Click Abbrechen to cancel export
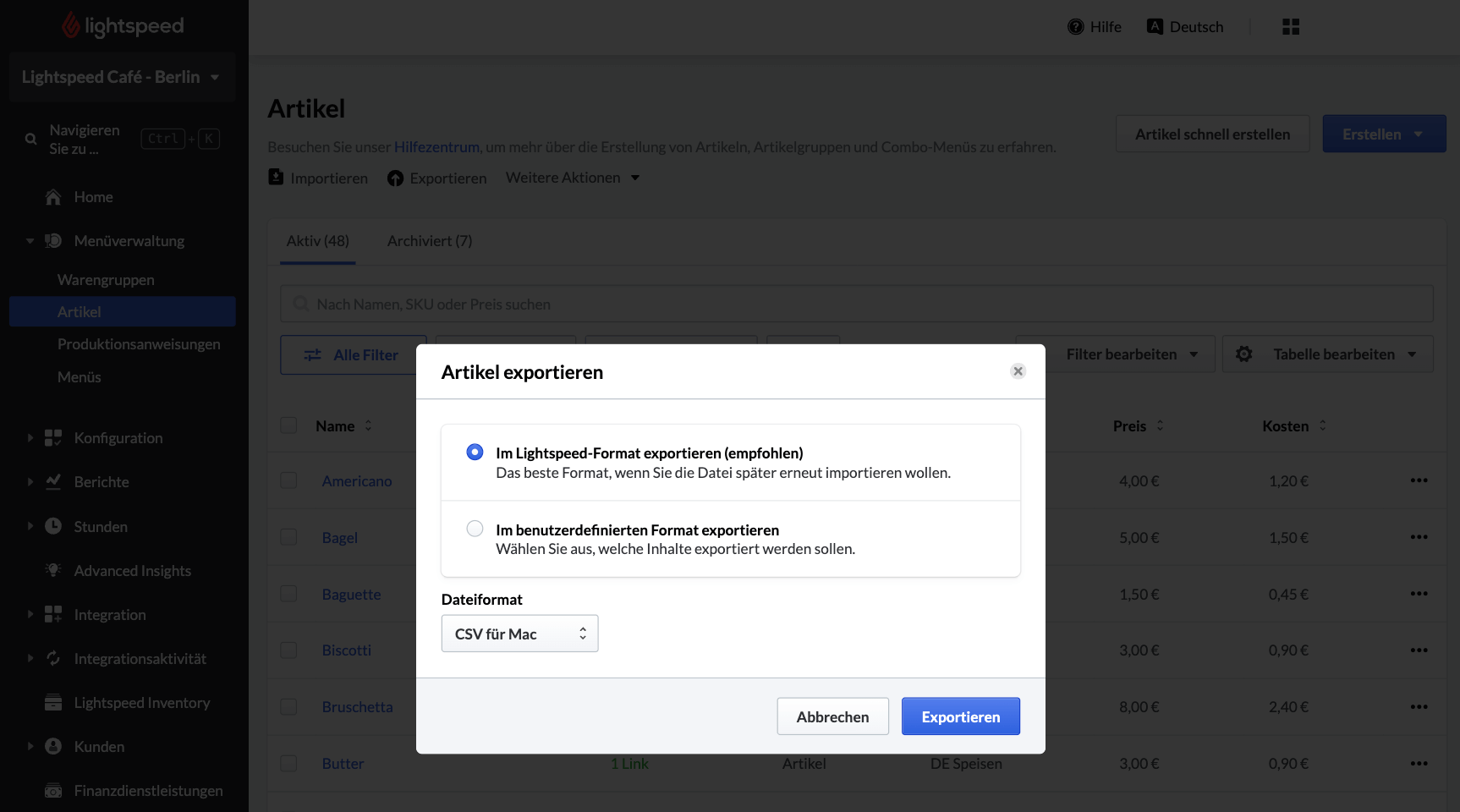 click(x=832, y=716)
